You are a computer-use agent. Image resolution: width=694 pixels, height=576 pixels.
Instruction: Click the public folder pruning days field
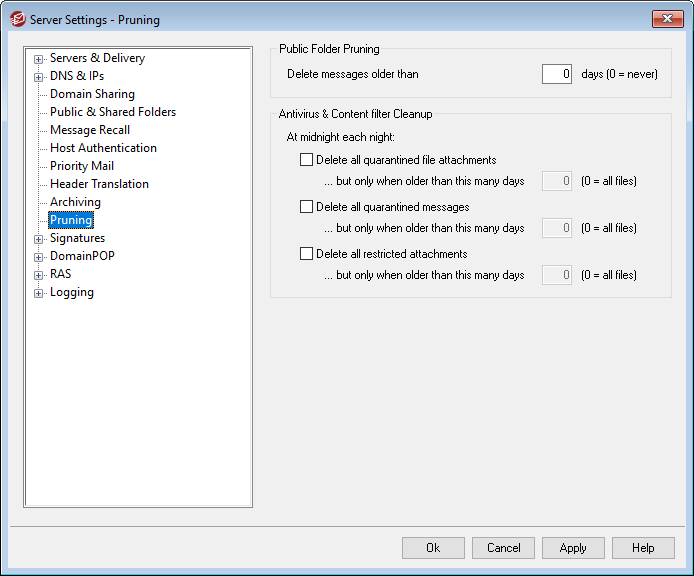[557, 74]
